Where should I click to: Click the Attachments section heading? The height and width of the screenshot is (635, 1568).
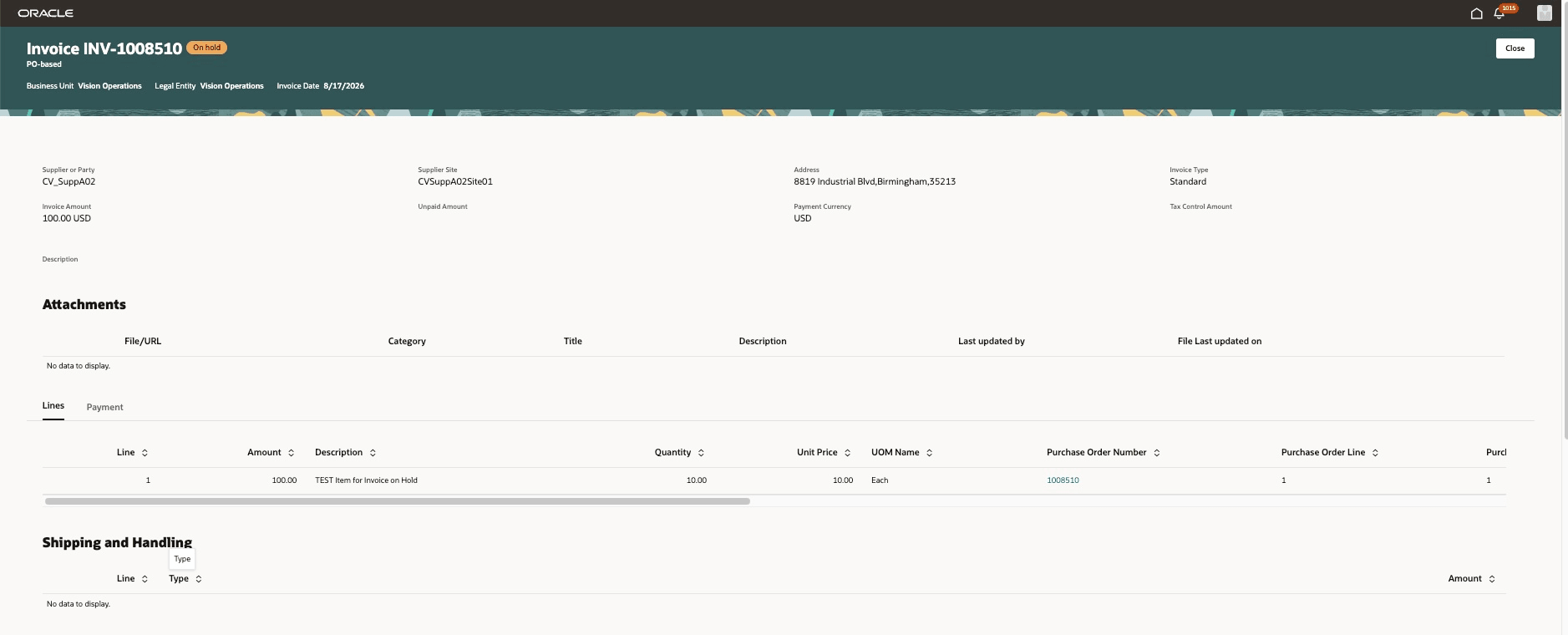pos(84,305)
